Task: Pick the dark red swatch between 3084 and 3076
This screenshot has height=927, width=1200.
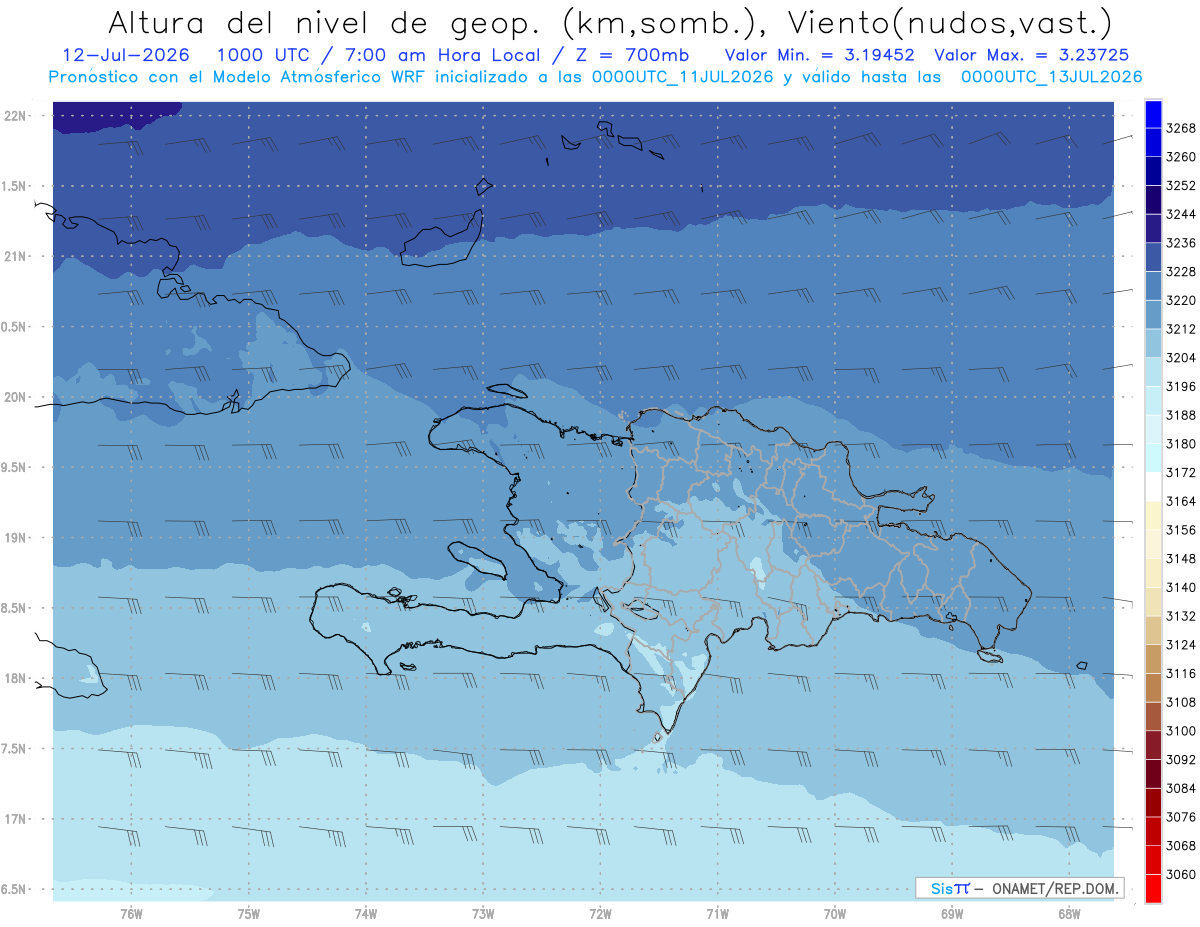Action: 1153,802
